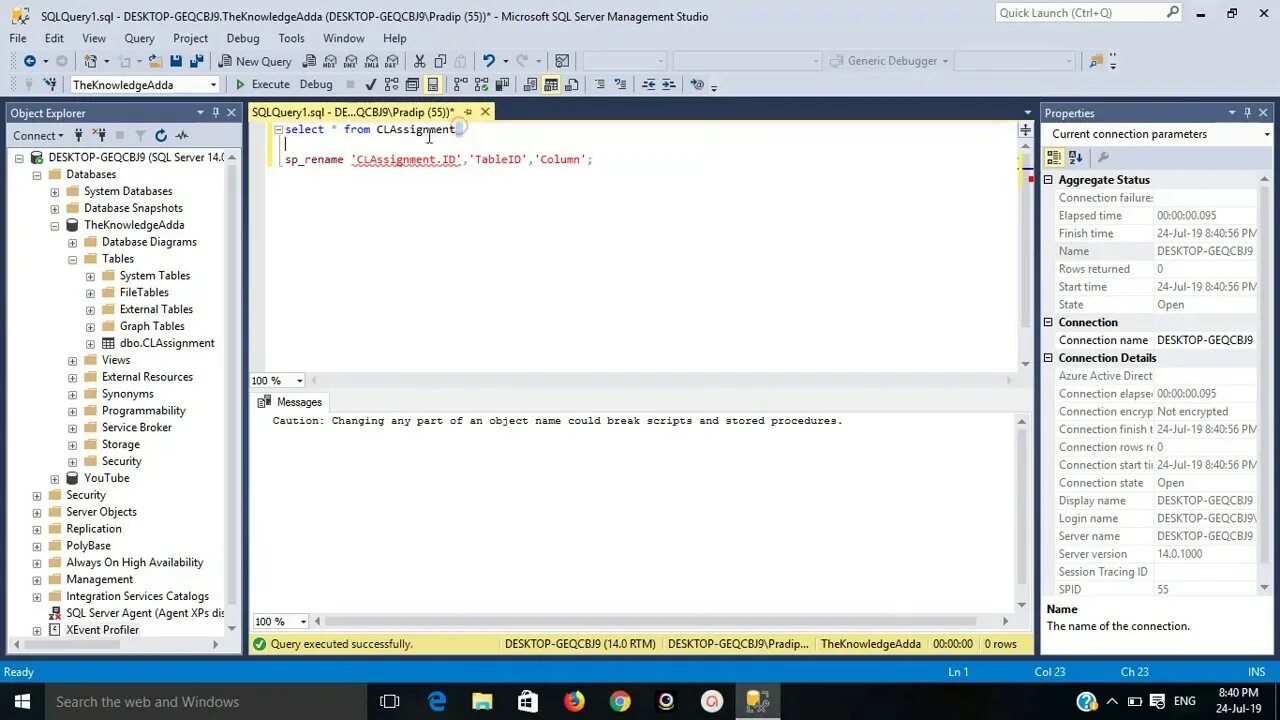The height and width of the screenshot is (720, 1280).
Task: Collapse the Connection Details section
Action: click(1049, 358)
